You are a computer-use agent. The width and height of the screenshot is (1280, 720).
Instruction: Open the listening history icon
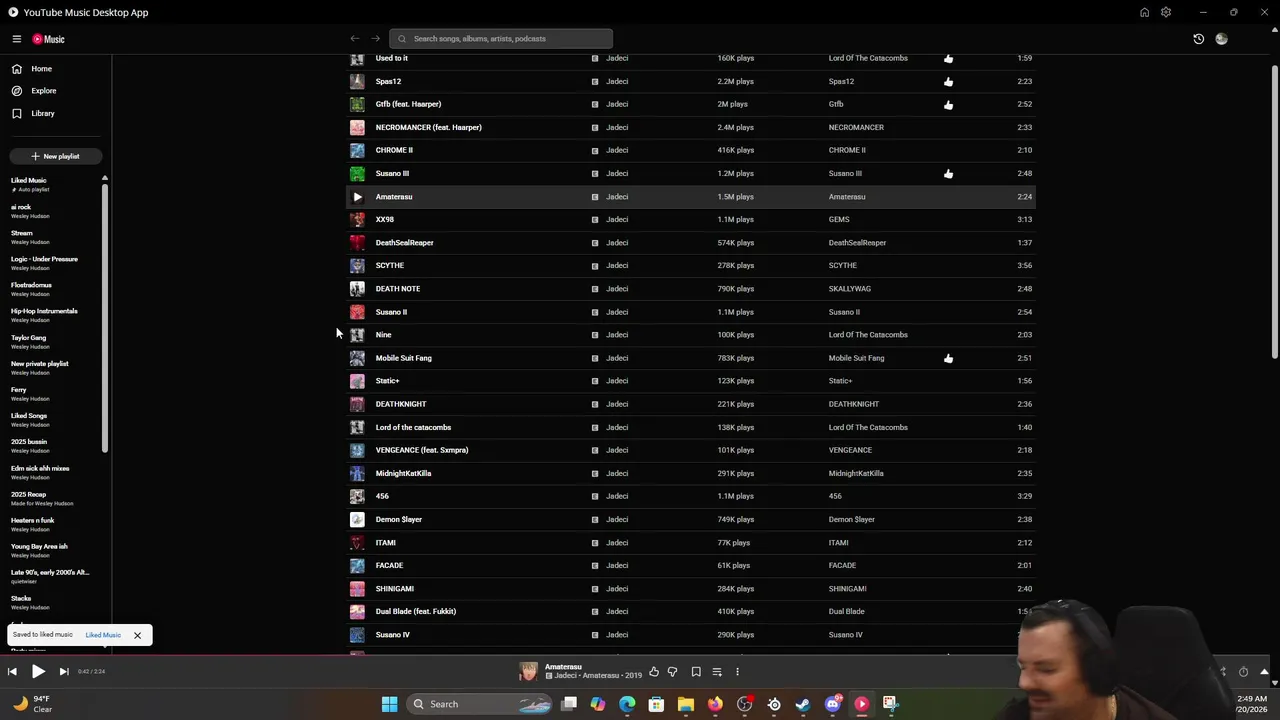pyautogui.click(x=1199, y=39)
